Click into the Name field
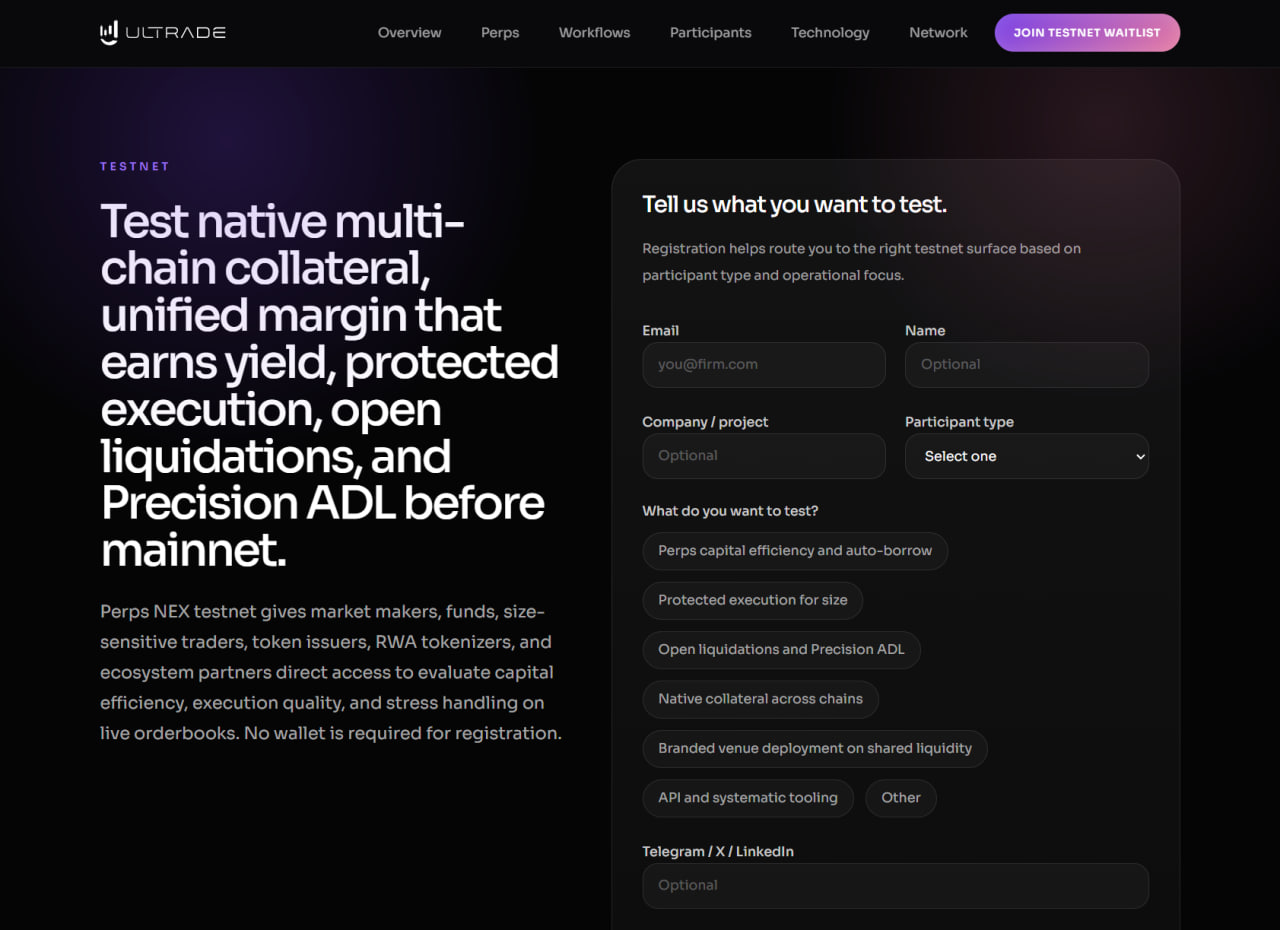Screen dimensions: 1280x930 [1026, 365]
